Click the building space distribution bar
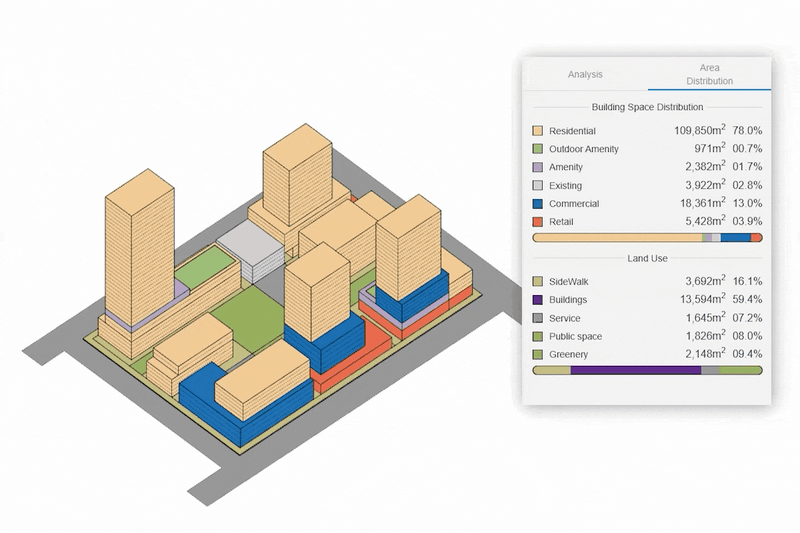 pos(647,238)
